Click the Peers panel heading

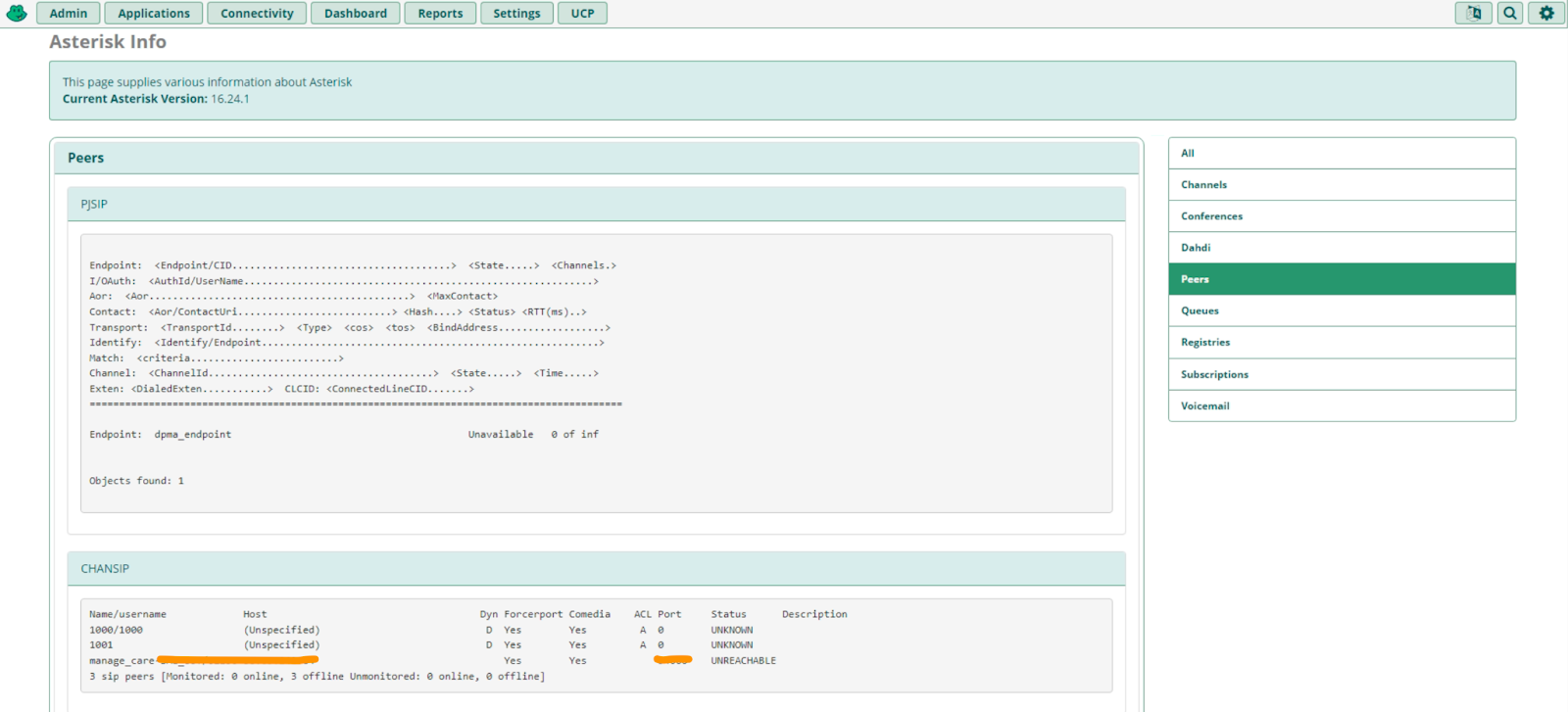pyautogui.click(x=85, y=158)
